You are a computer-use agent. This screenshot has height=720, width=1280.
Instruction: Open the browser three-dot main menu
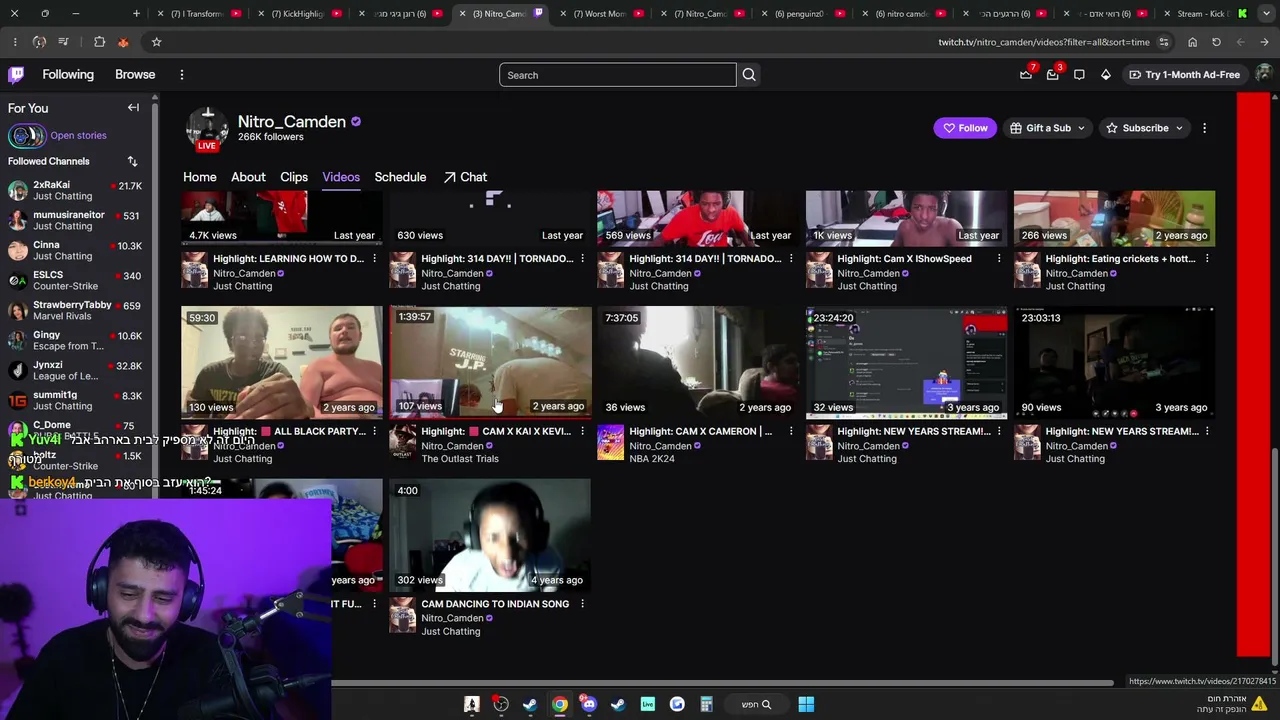tap(15, 42)
